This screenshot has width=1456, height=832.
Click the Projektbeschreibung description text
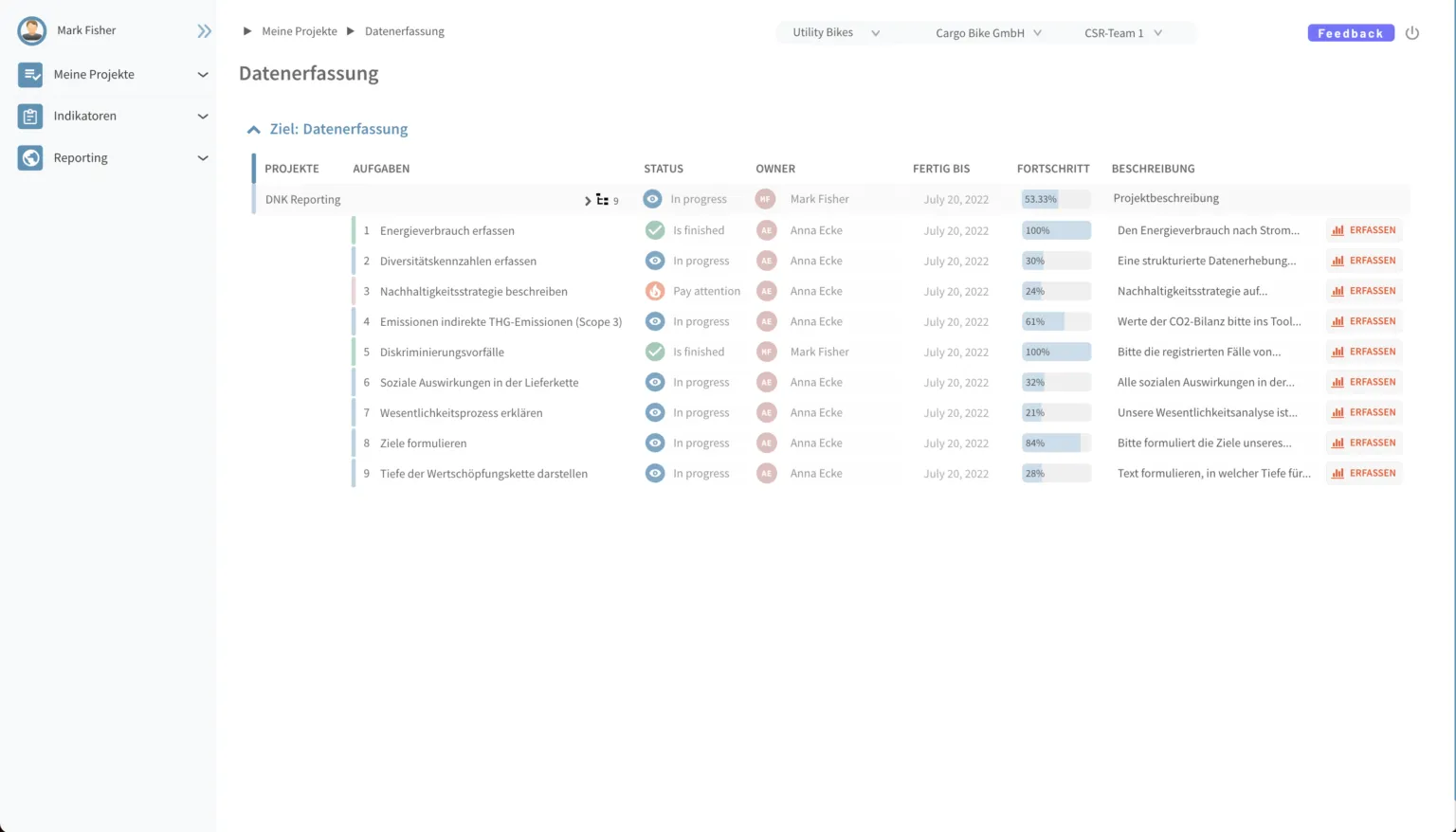click(x=1166, y=198)
